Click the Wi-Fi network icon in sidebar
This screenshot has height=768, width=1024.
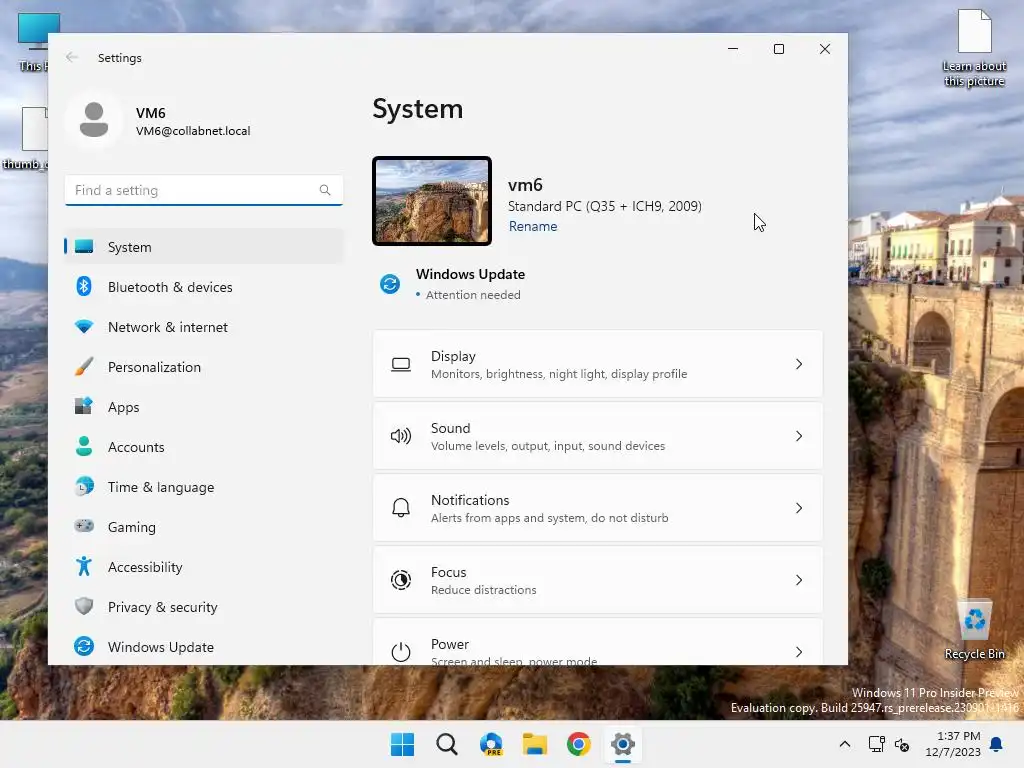point(84,326)
